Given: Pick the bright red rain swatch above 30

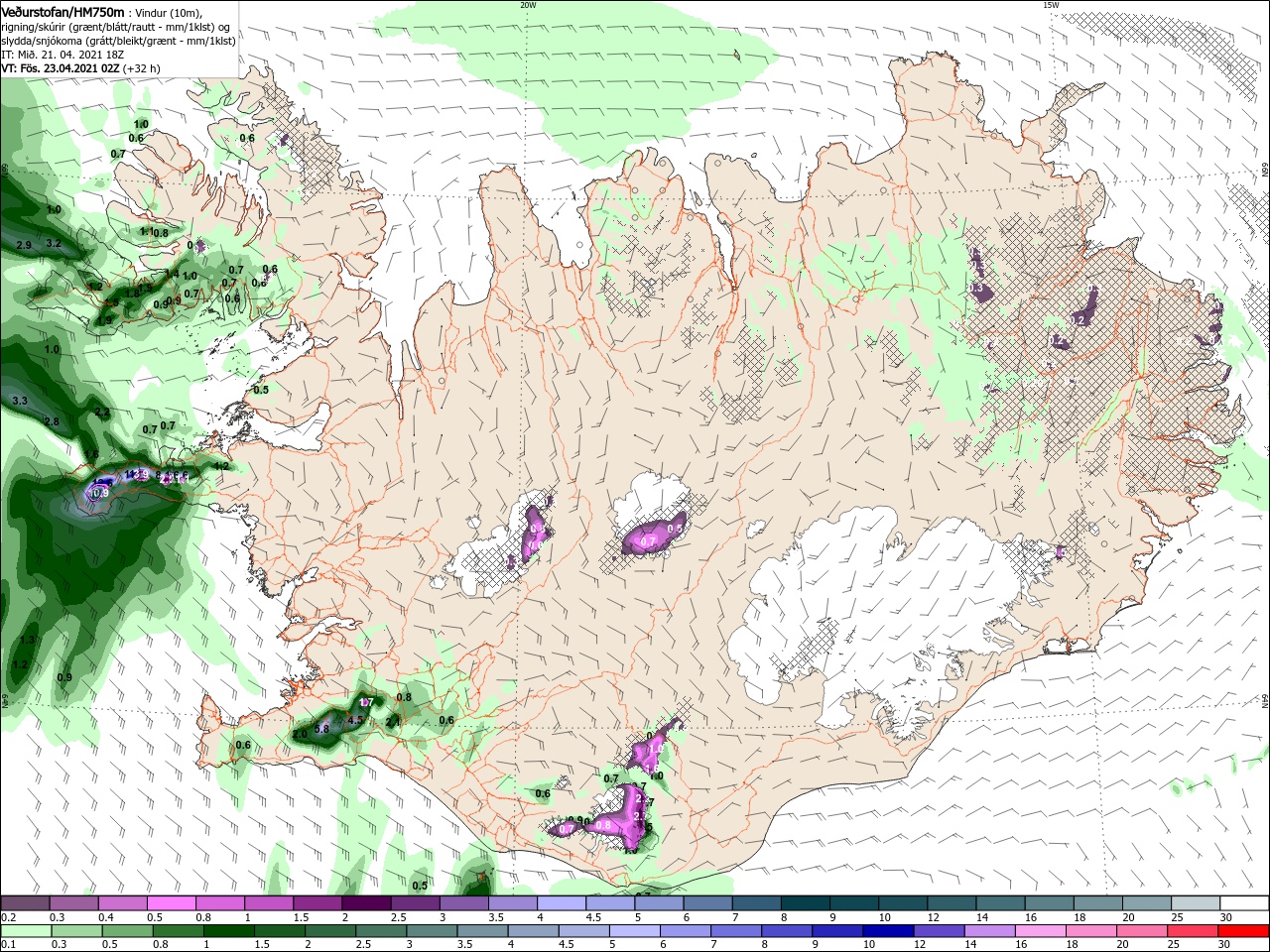Looking at the screenshot, I should pos(1245,931).
